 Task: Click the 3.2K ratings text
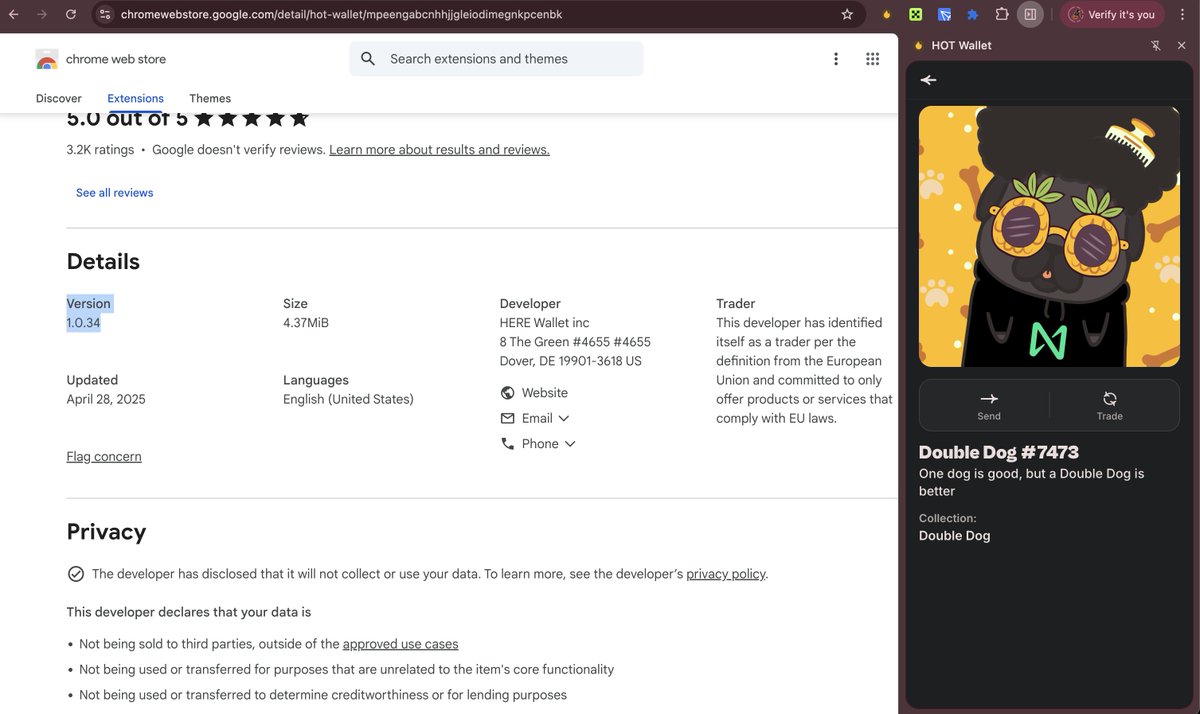[100, 150]
